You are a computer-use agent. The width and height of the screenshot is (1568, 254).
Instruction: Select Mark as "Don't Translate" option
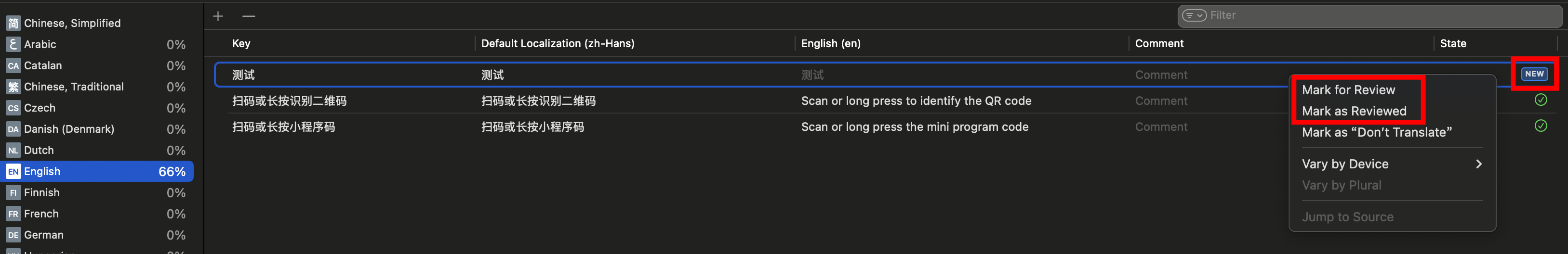click(1376, 132)
